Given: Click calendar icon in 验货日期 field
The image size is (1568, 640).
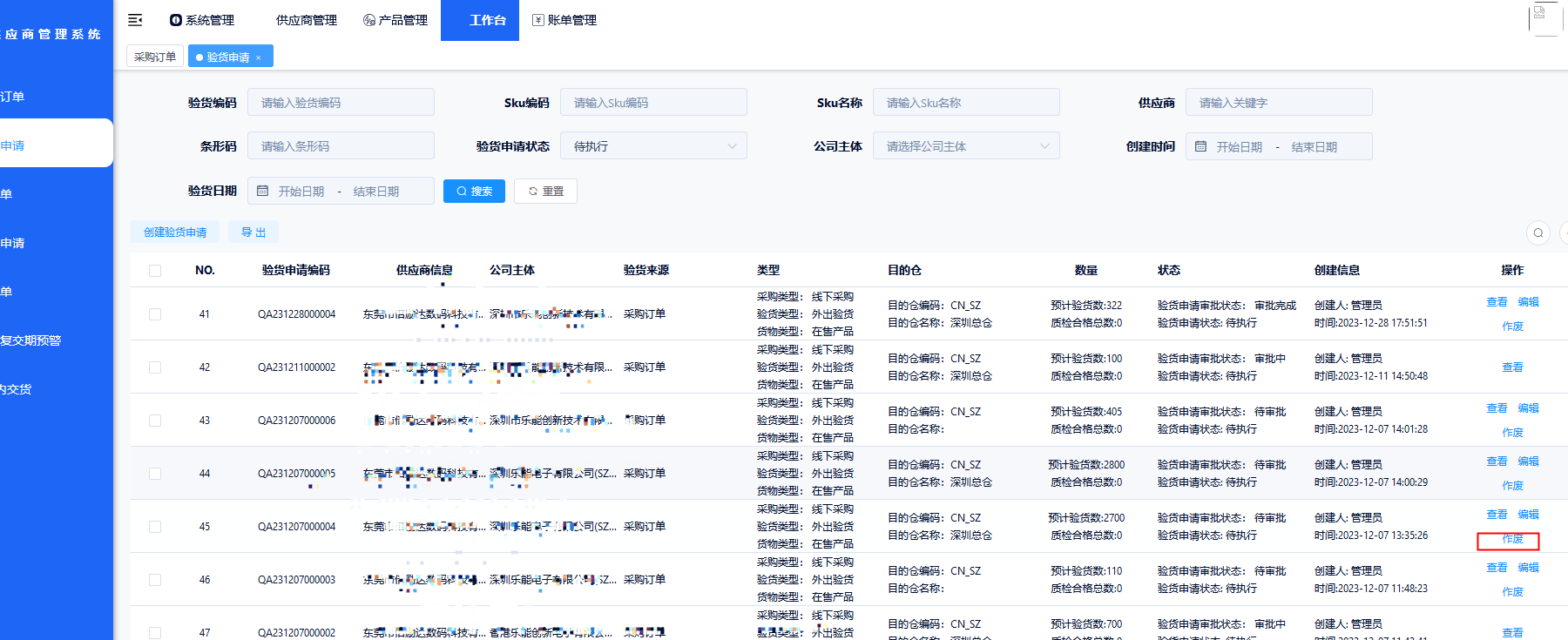Looking at the screenshot, I should 262,191.
